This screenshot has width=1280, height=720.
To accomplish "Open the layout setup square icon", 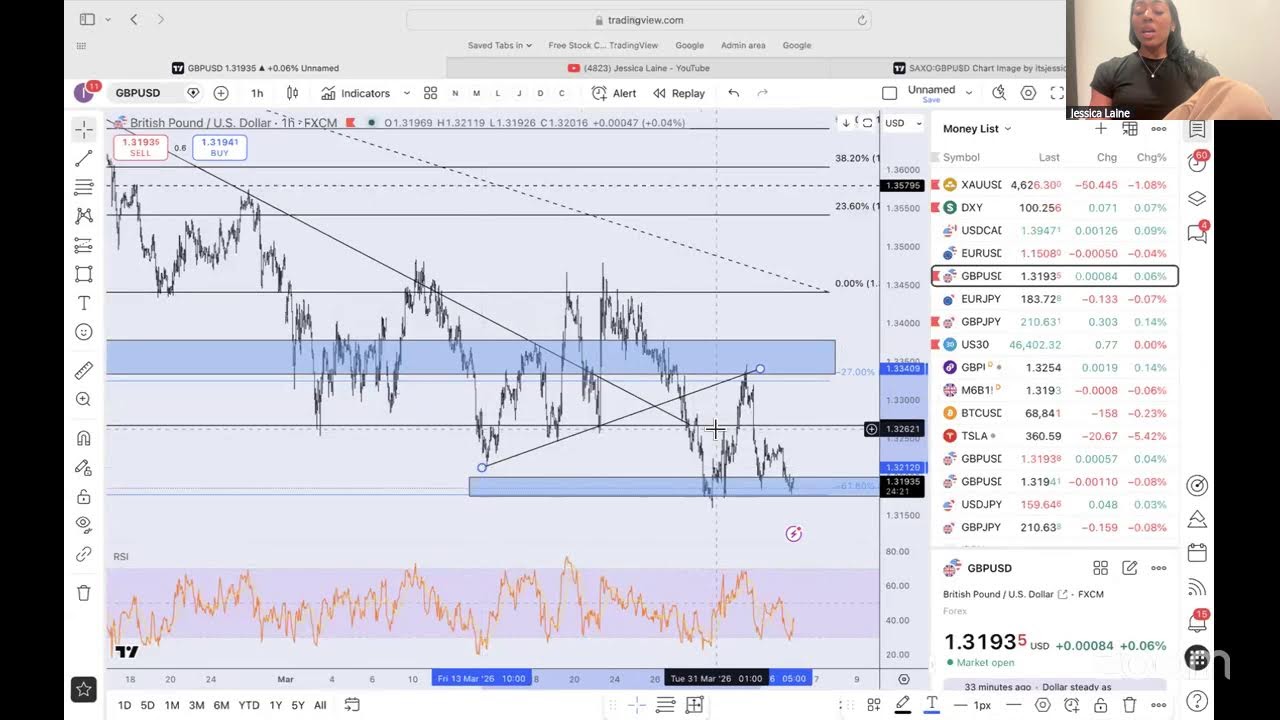I will 889,93.
